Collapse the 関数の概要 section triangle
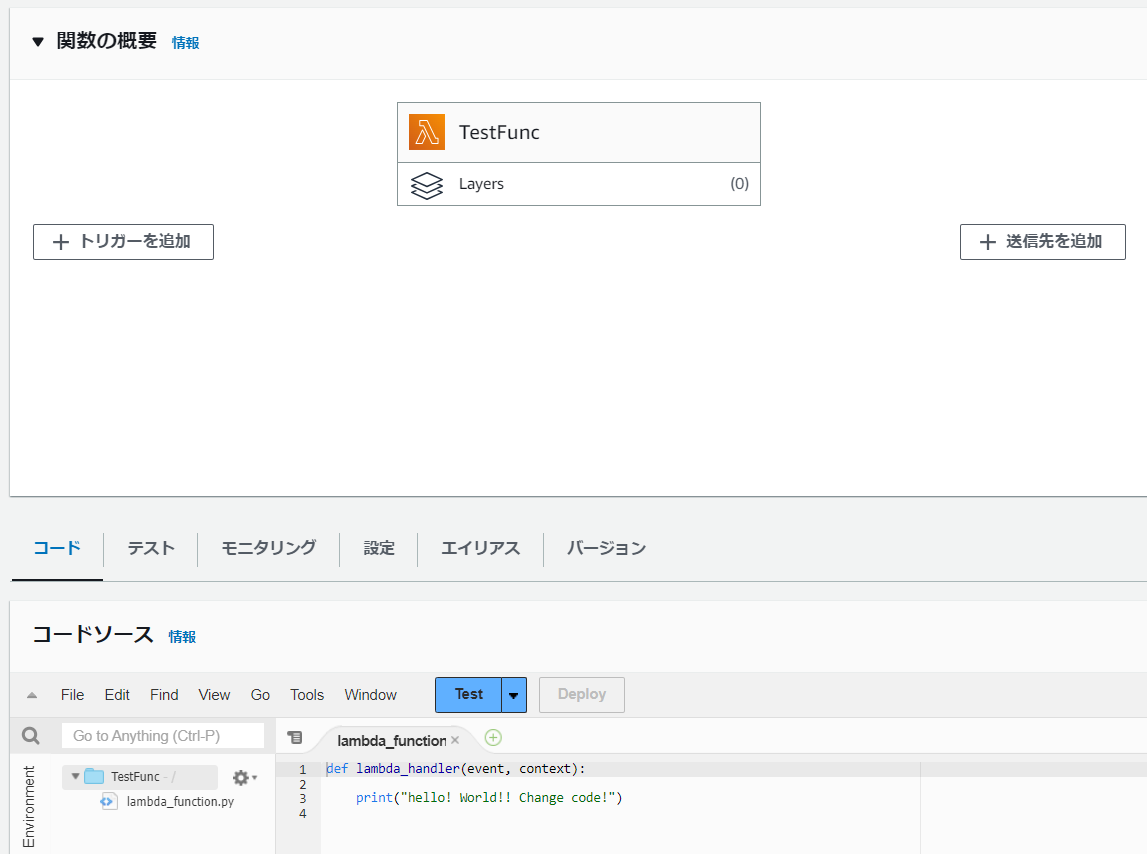This screenshot has width=1147, height=854. 37,42
